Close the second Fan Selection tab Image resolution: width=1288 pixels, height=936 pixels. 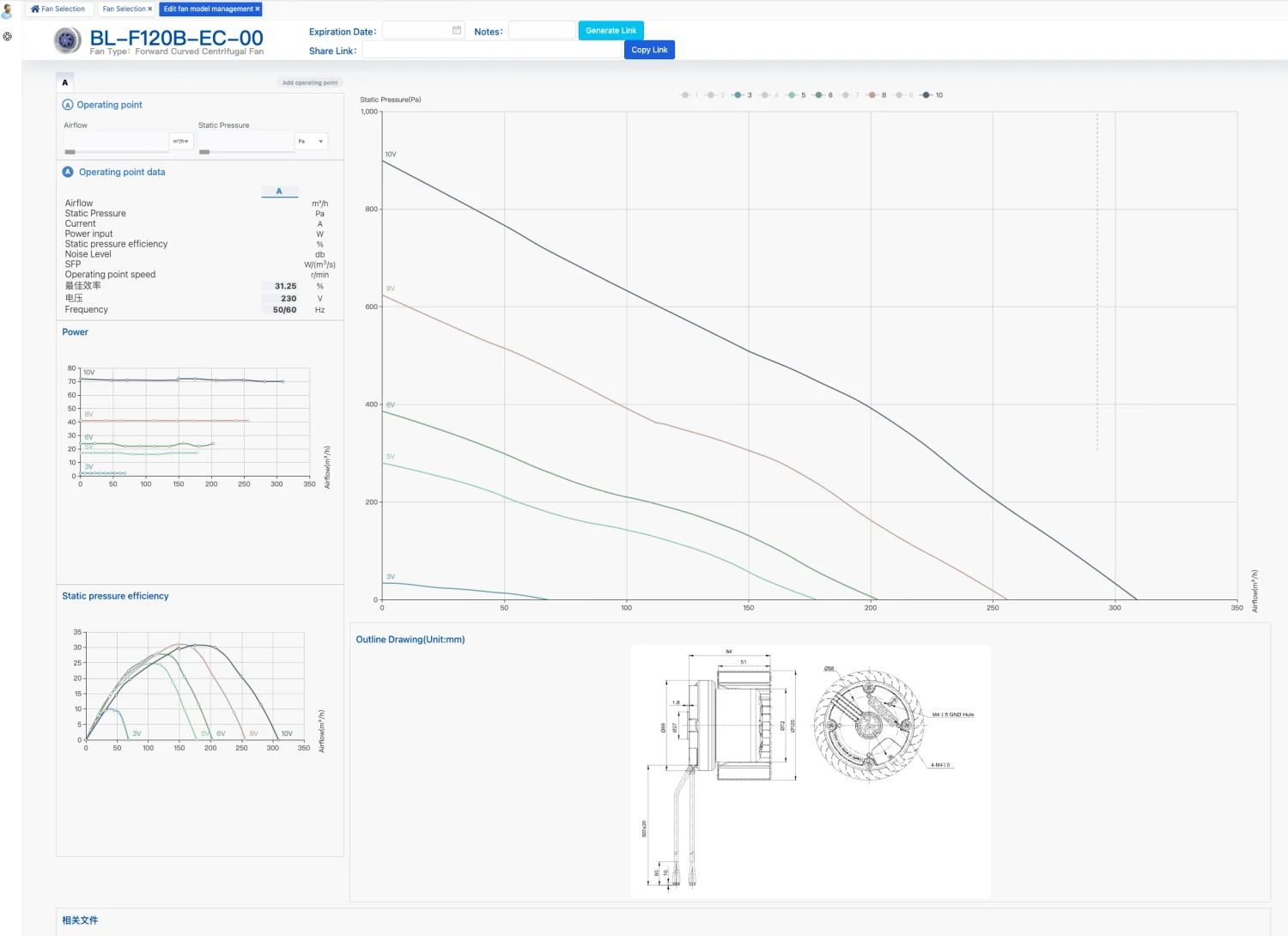pos(149,9)
